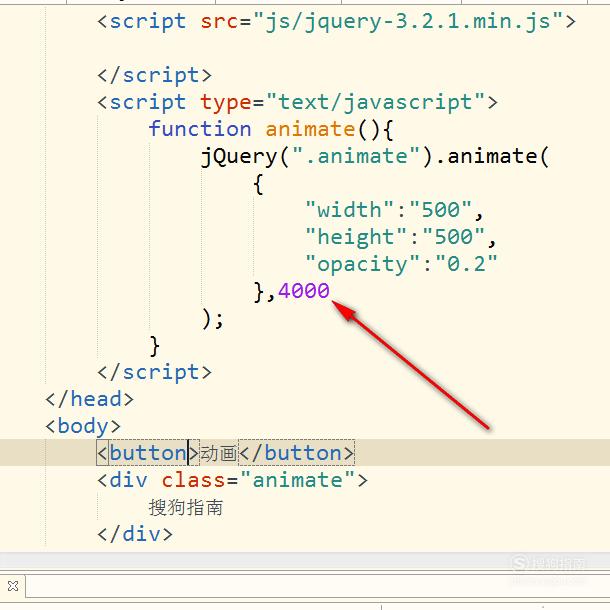Screen dimensions: 610x610
Task: Click the "搜狗指南" text inside the div
Action: point(186,508)
